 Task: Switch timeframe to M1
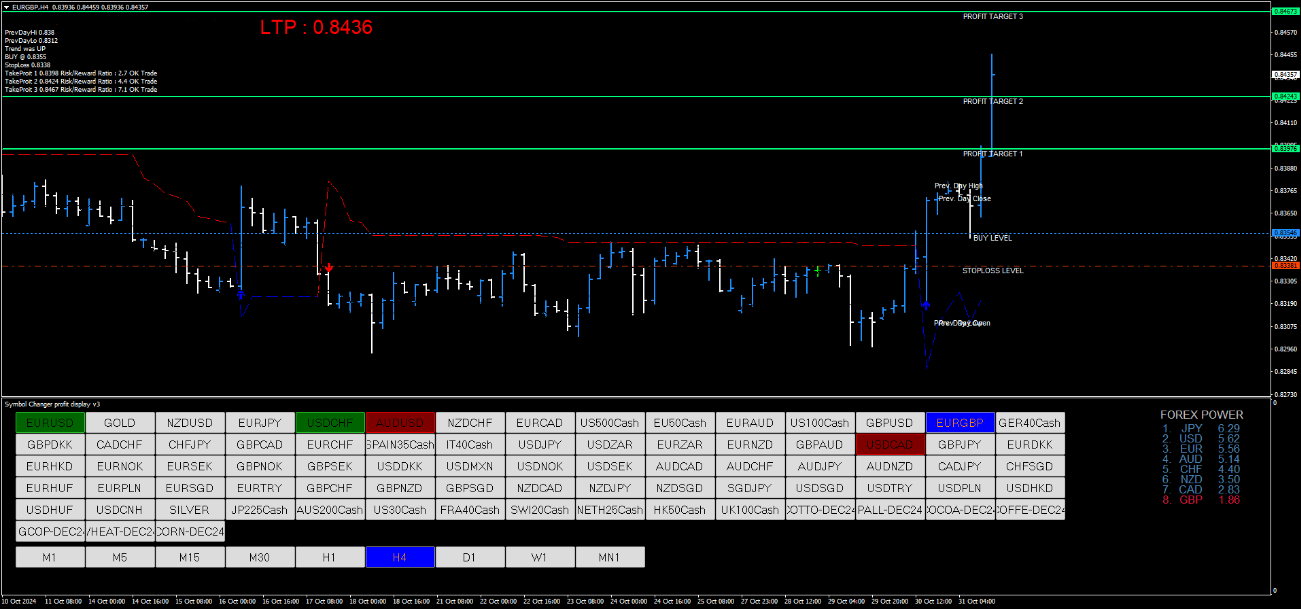click(50, 557)
